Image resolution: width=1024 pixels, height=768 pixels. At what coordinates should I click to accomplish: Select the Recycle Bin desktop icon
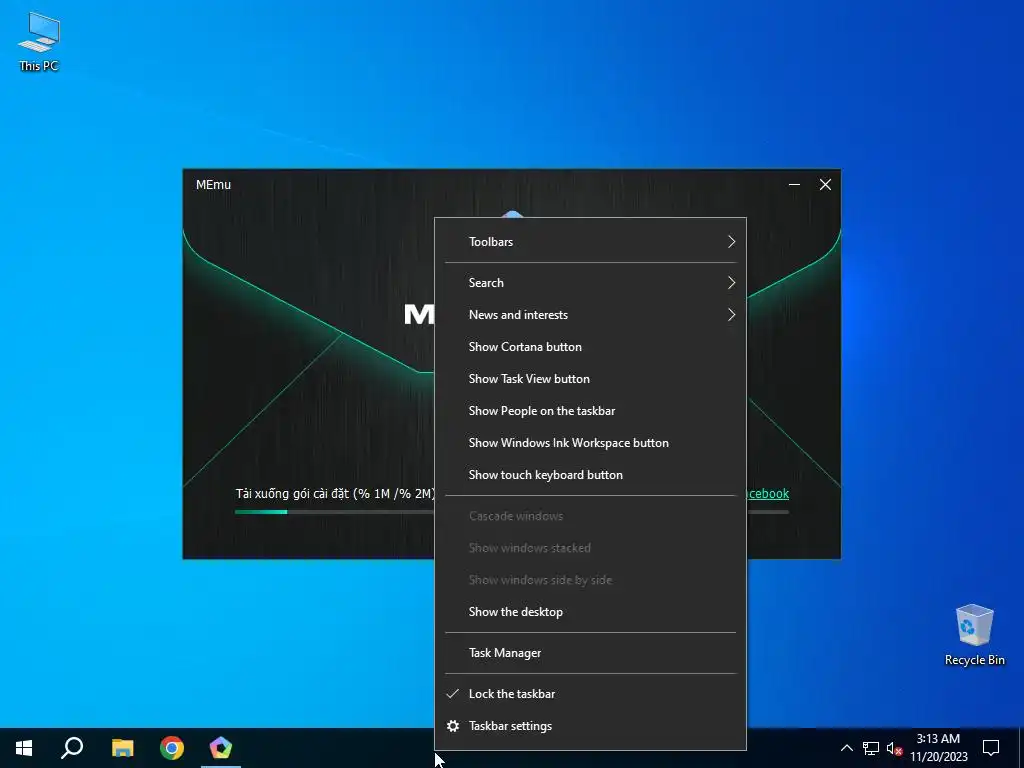point(974,635)
